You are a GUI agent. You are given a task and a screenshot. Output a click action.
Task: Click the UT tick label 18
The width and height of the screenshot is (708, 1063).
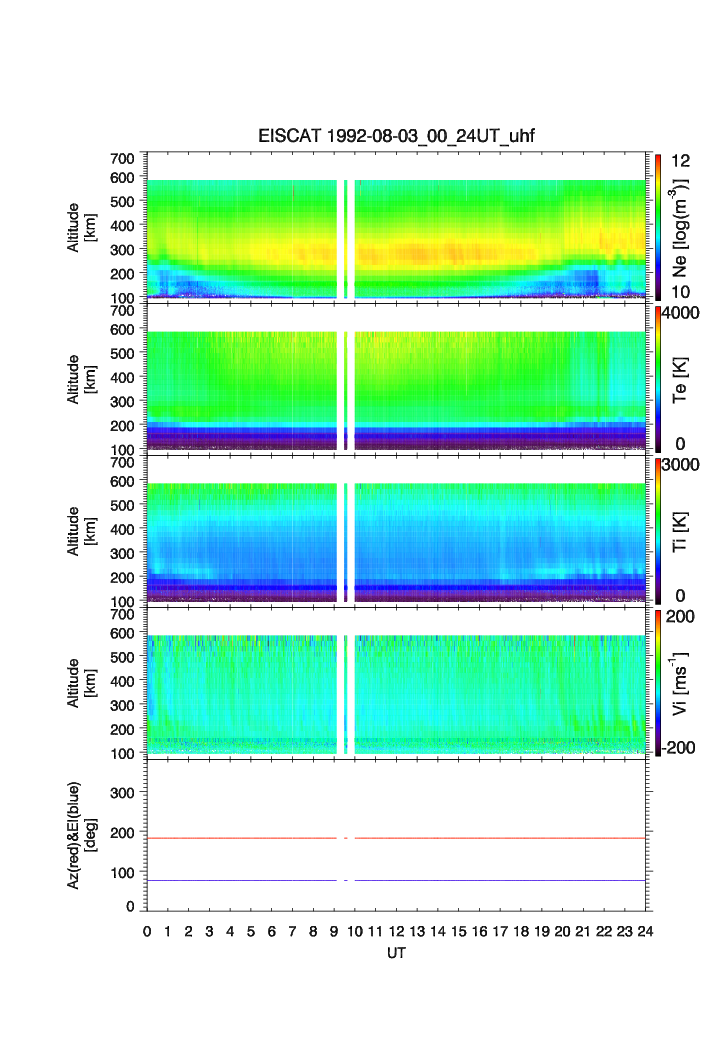pos(521,931)
